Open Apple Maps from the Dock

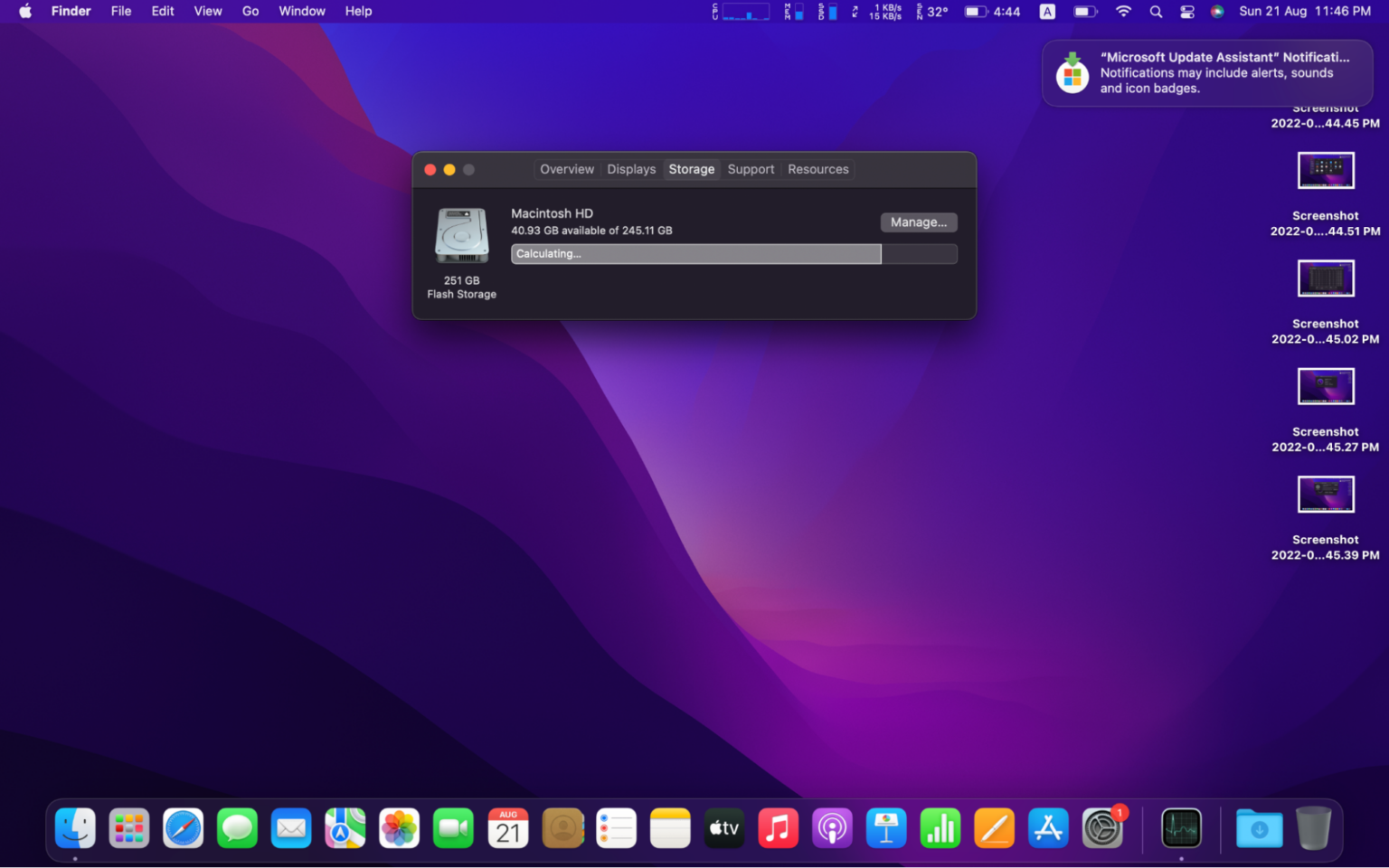coord(345,828)
